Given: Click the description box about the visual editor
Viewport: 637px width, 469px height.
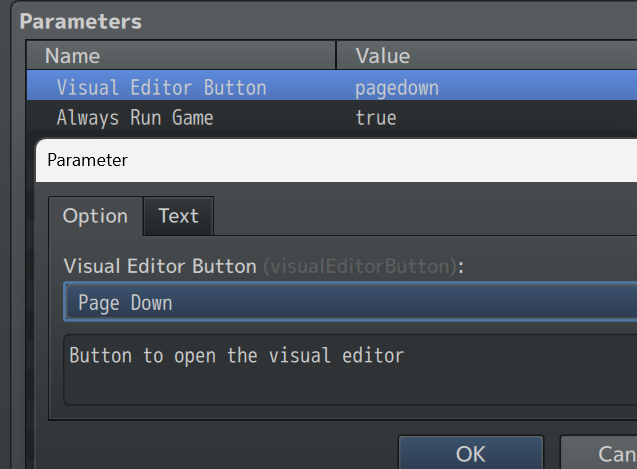Looking at the screenshot, I should point(350,370).
